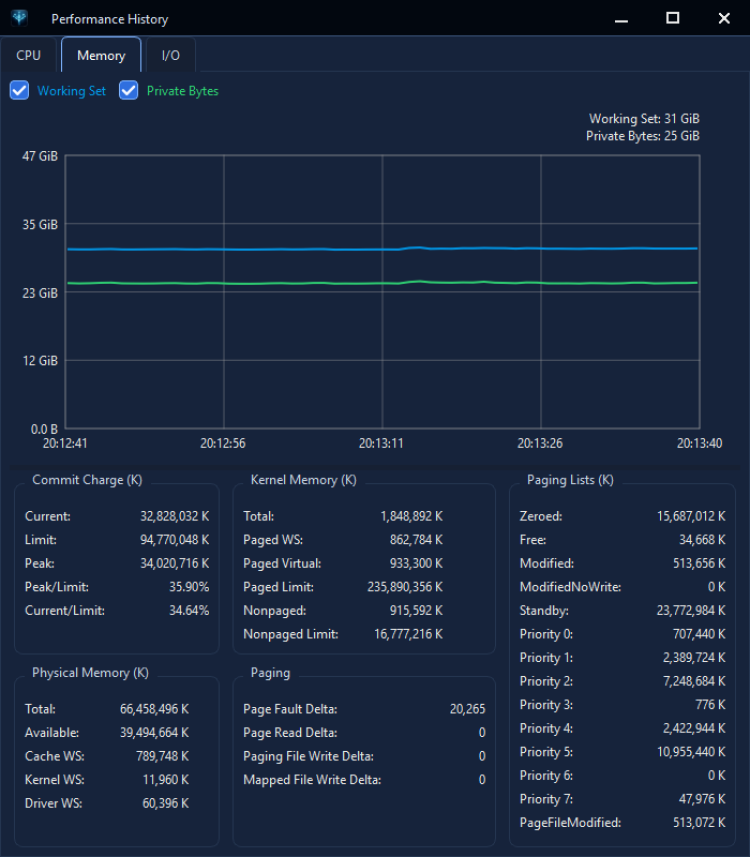
Task: Uncheck the Private Bytes checkbox
Action: point(128,90)
